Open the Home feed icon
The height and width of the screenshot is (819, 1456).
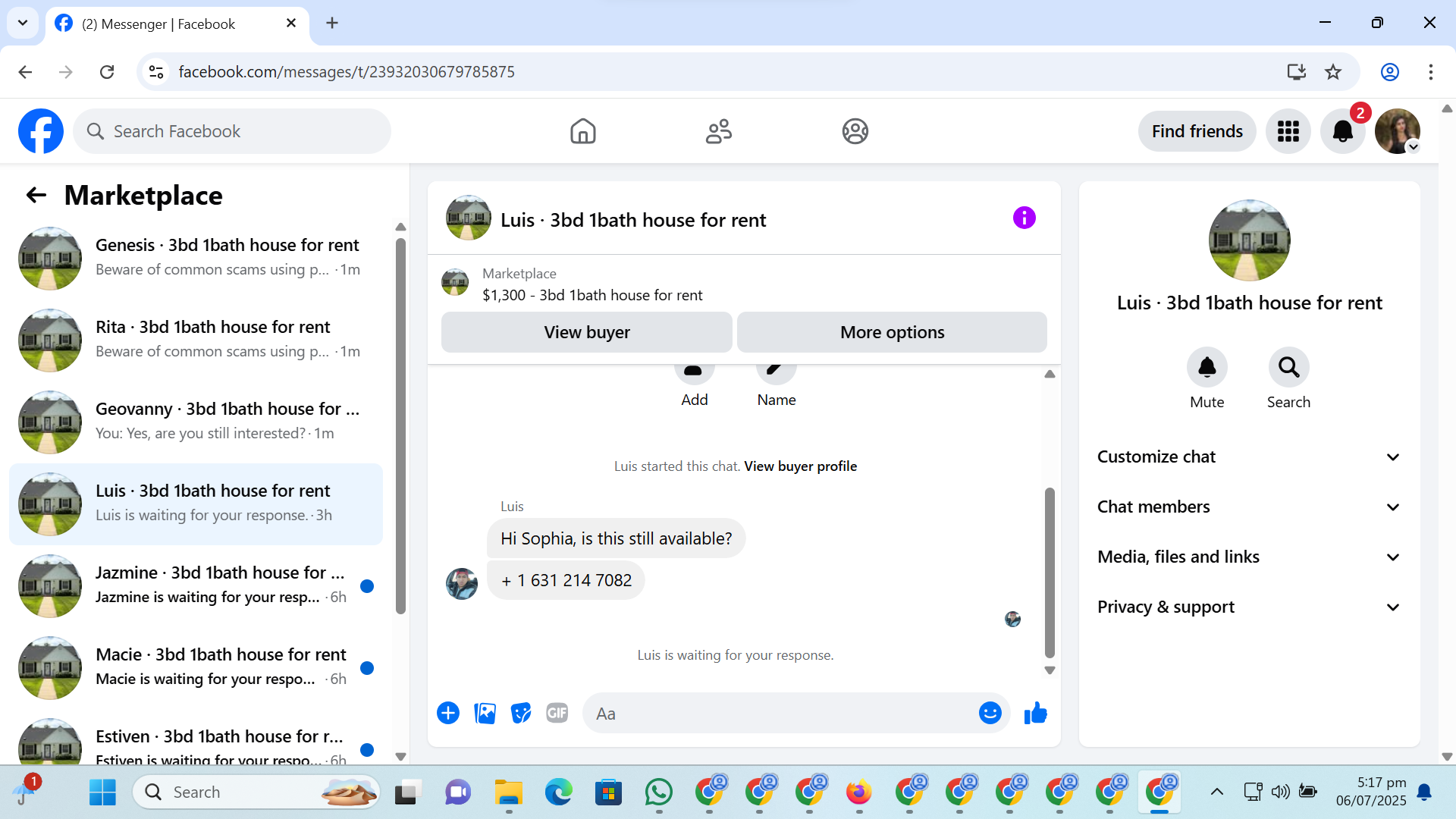click(582, 131)
